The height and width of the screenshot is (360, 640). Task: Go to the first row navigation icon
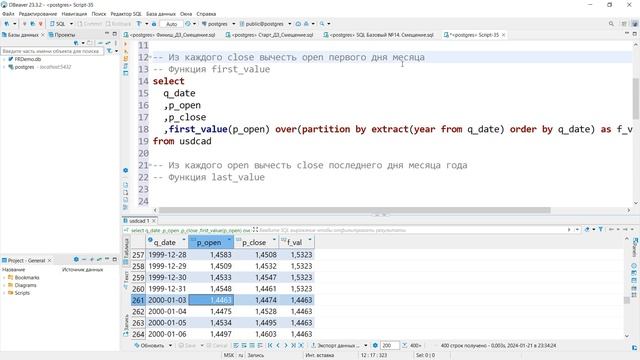270,345
